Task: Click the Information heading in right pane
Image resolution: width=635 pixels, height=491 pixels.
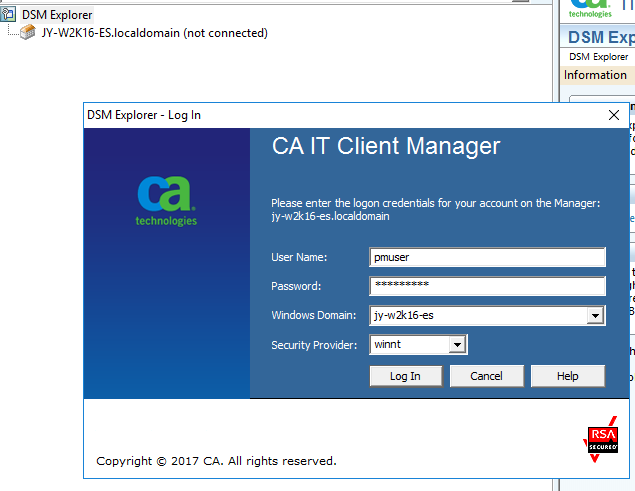Action: click(x=595, y=75)
